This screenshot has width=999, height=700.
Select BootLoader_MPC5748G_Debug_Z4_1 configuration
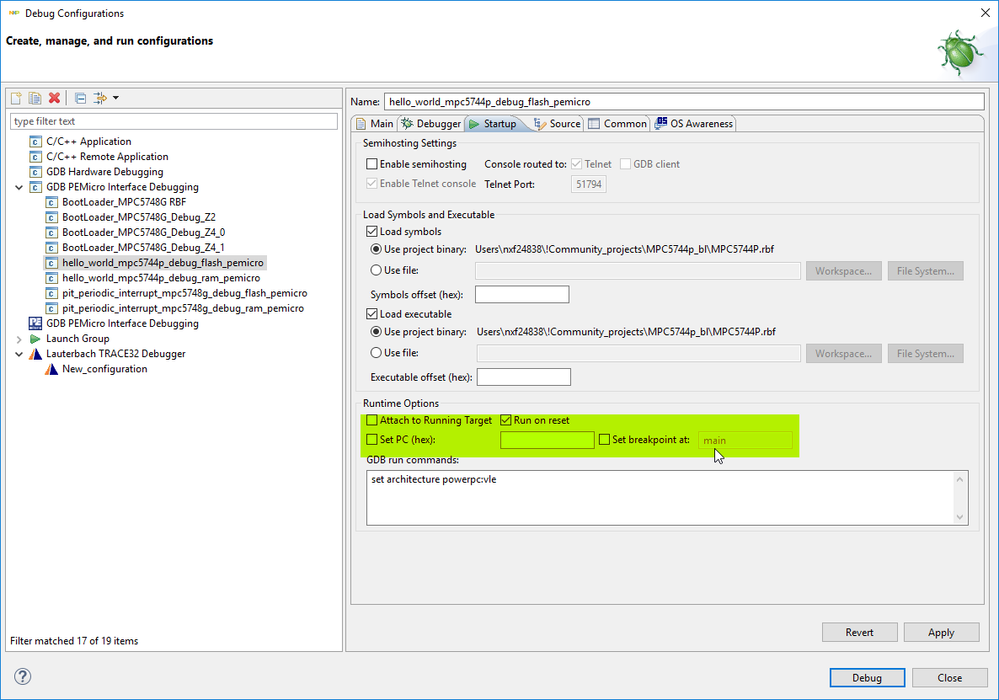pyautogui.click(x=143, y=248)
